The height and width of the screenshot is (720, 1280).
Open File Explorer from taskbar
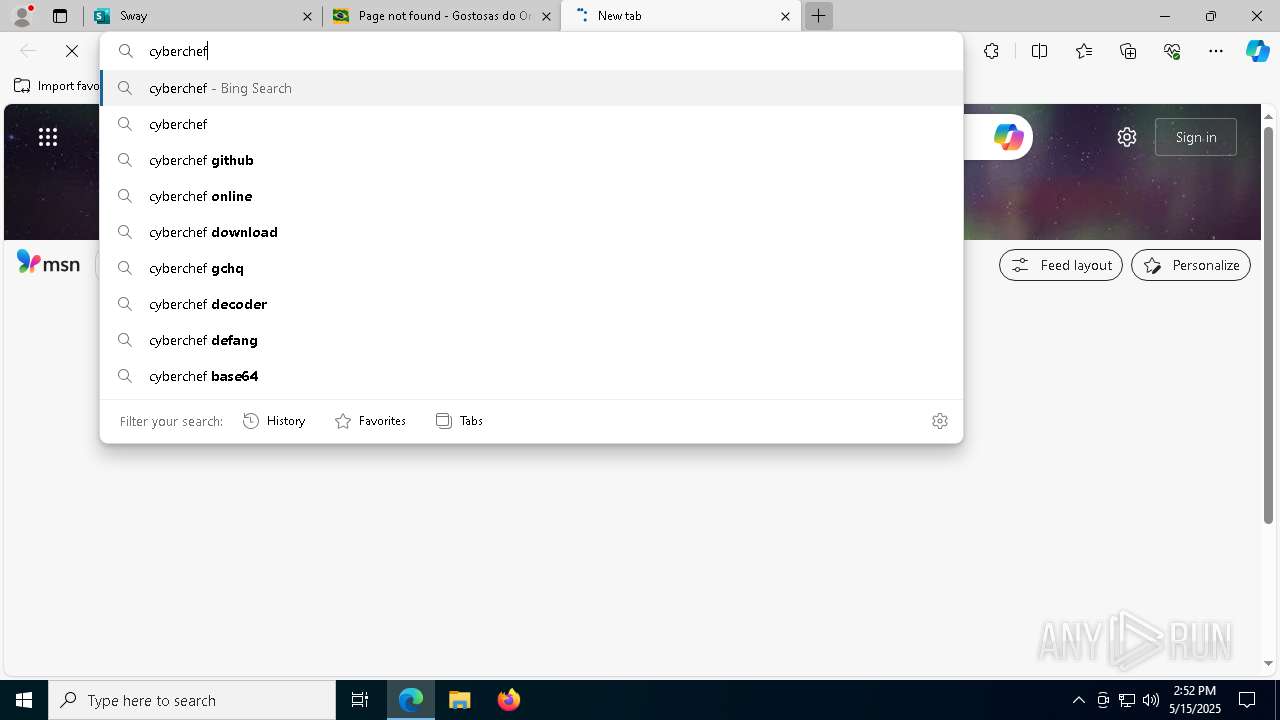460,700
